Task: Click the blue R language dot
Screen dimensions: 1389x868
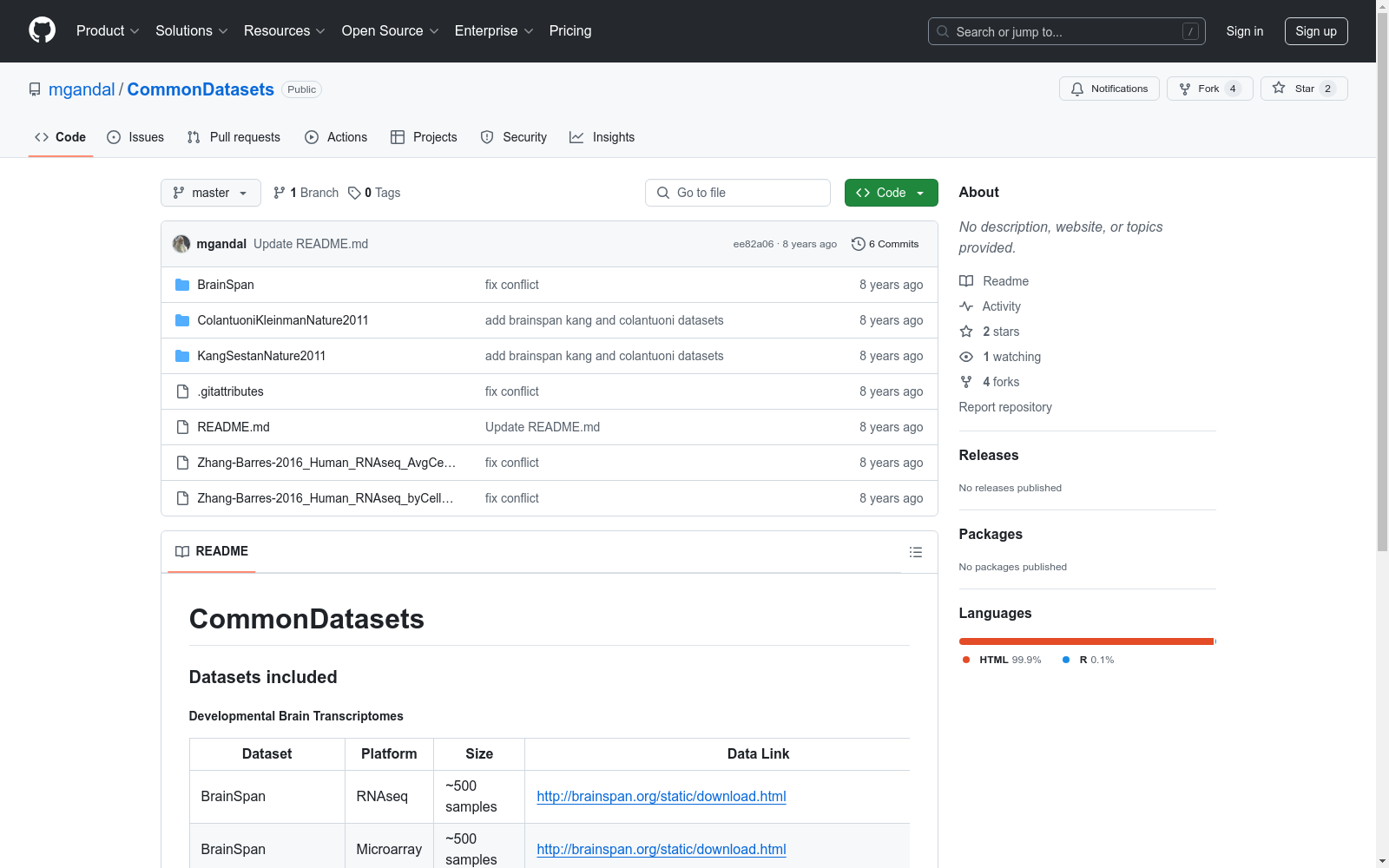Action: coord(1066,660)
